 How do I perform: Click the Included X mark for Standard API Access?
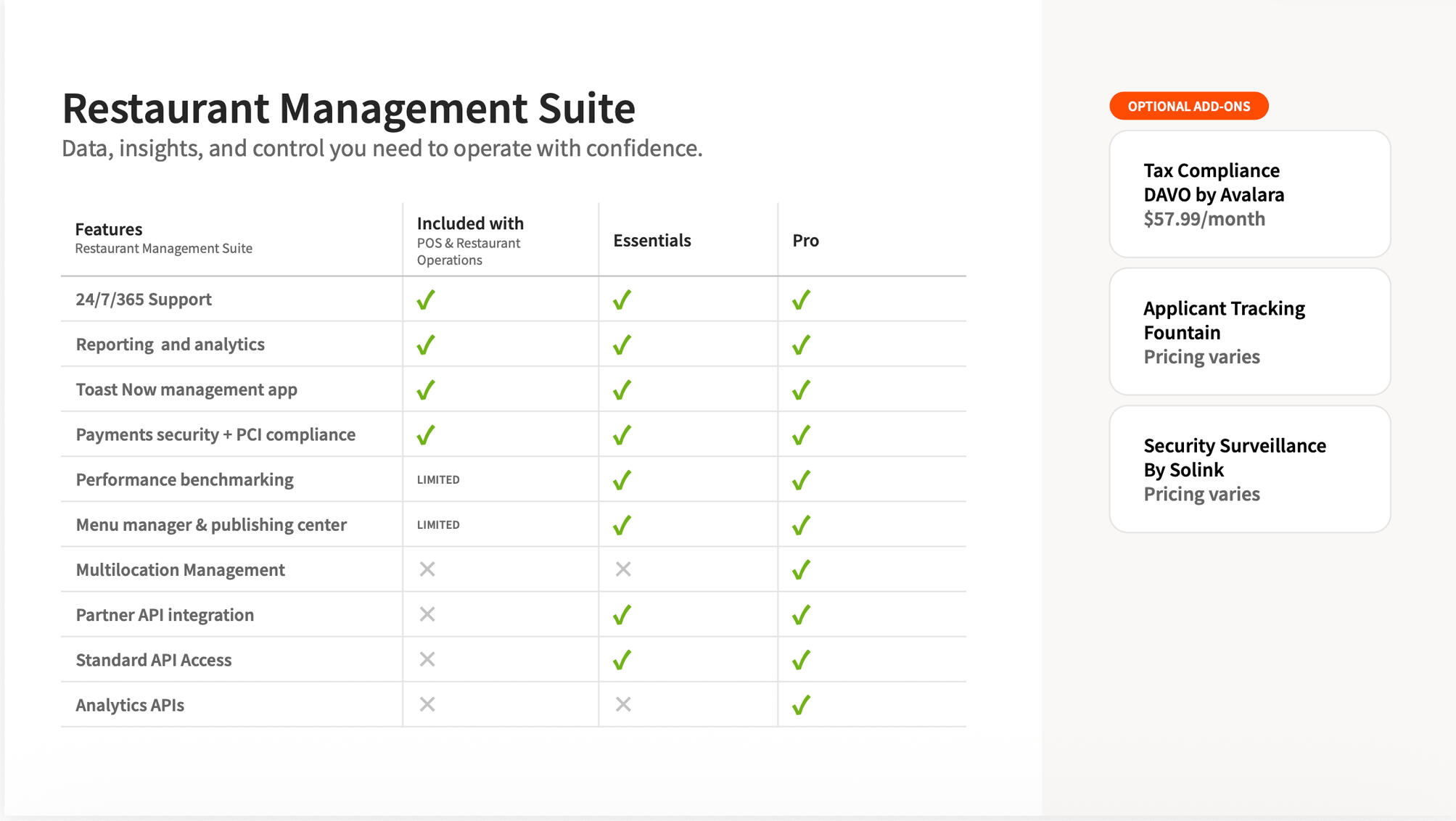point(427,659)
